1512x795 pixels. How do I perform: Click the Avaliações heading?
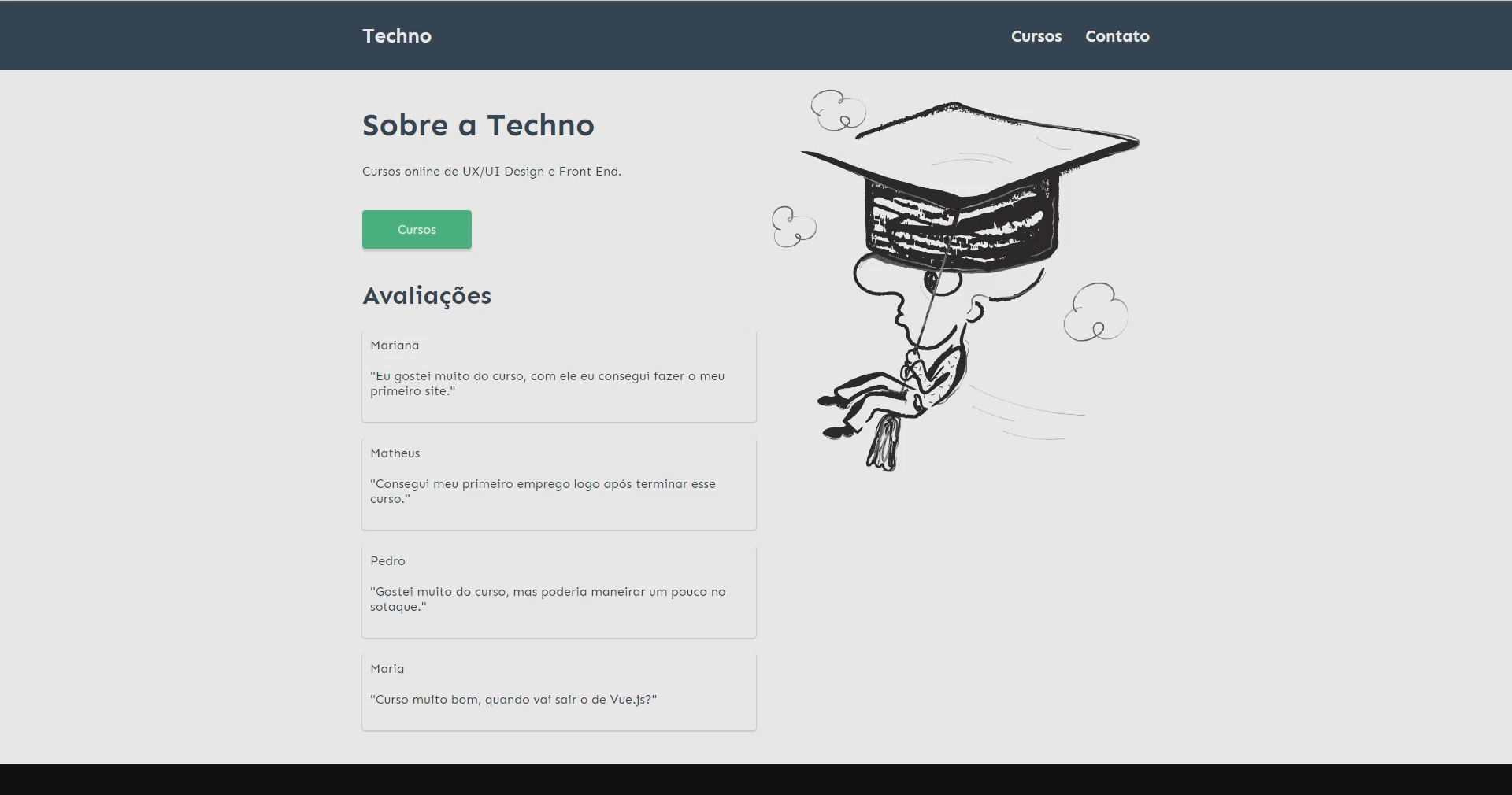(427, 296)
